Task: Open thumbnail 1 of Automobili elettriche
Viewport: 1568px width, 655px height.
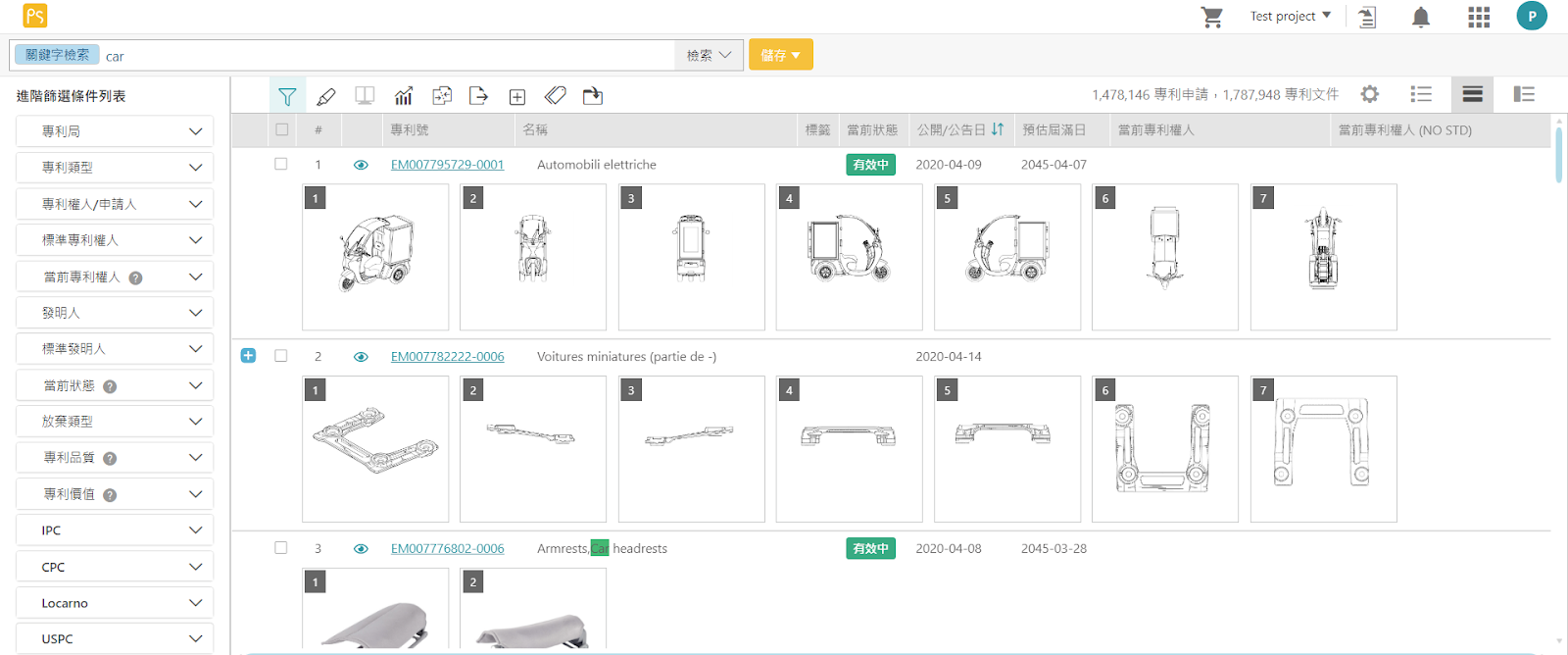Action: [x=375, y=257]
